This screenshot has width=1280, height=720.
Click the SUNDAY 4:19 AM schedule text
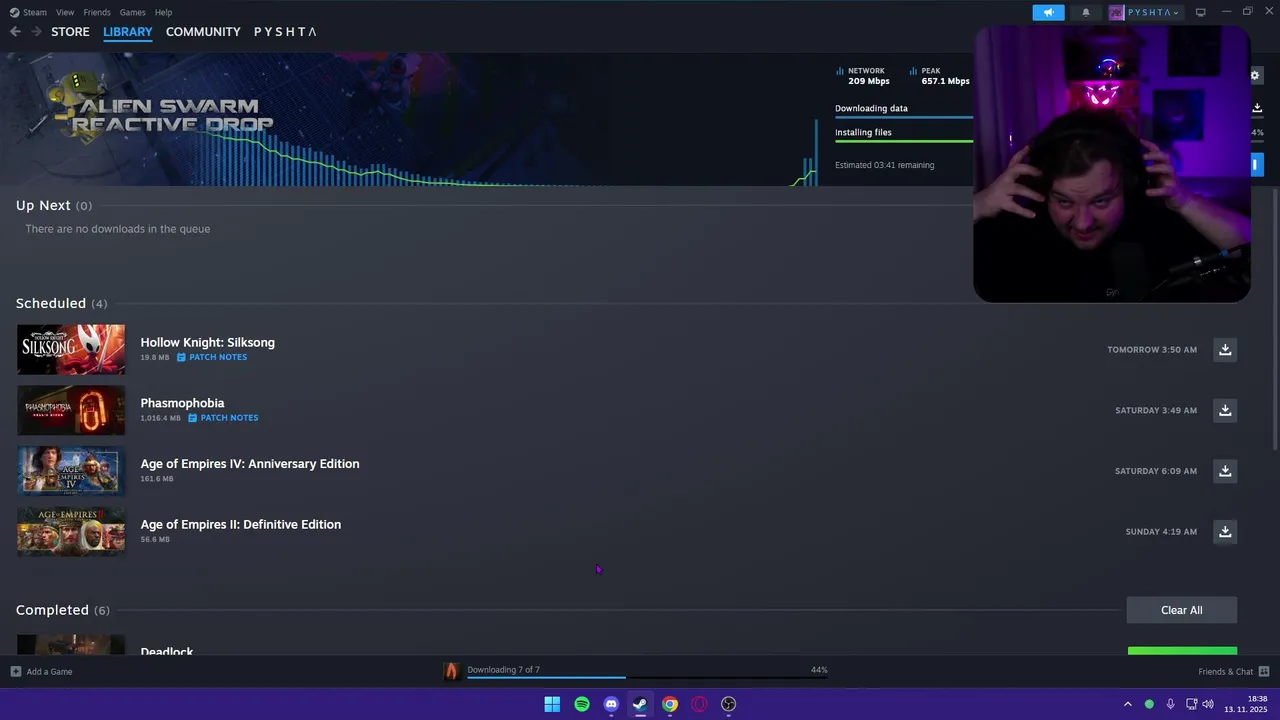click(1161, 532)
